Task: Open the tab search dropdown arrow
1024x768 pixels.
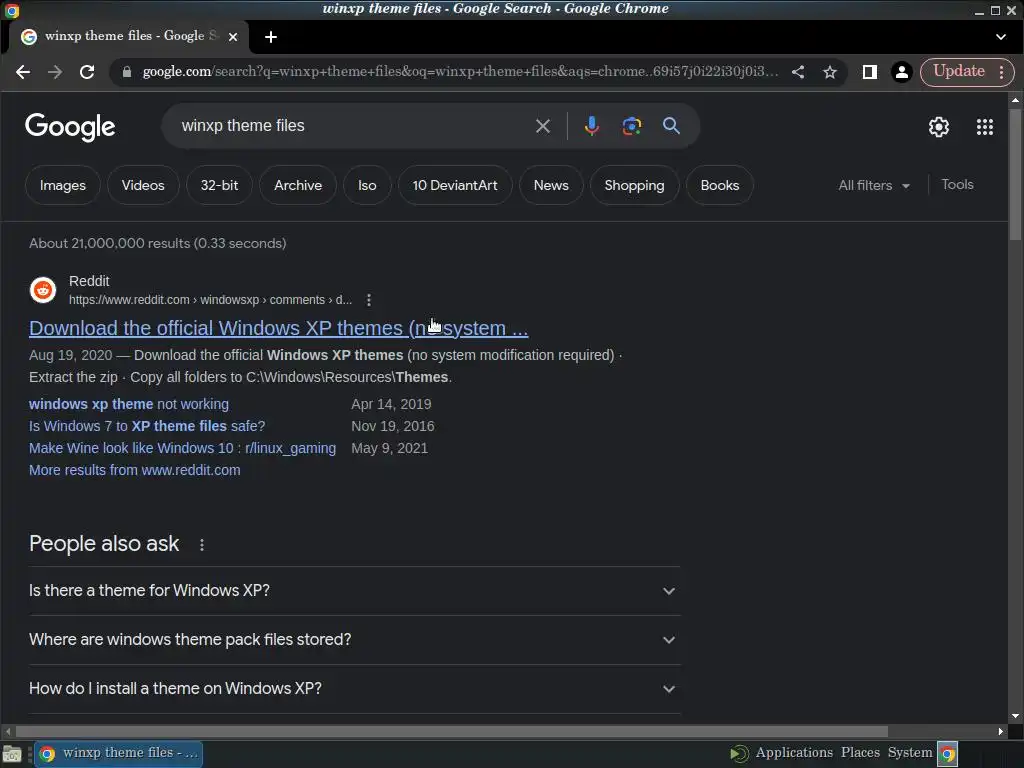Action: (x=1000, y=37)
